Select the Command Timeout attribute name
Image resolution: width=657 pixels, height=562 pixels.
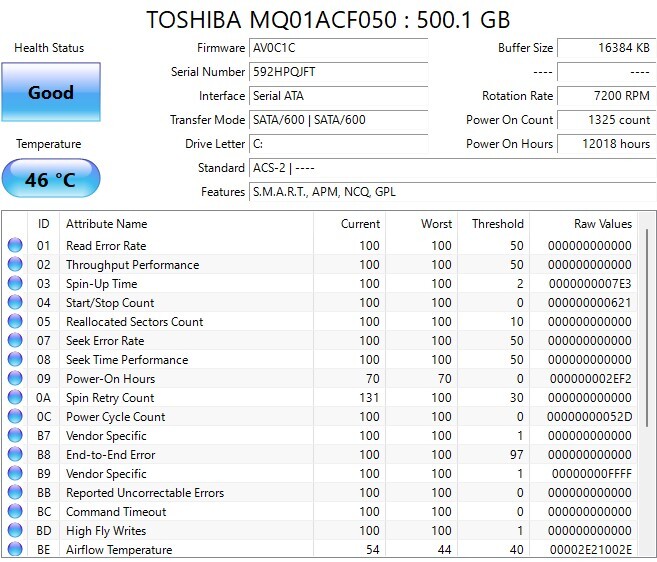click(116, 512)
